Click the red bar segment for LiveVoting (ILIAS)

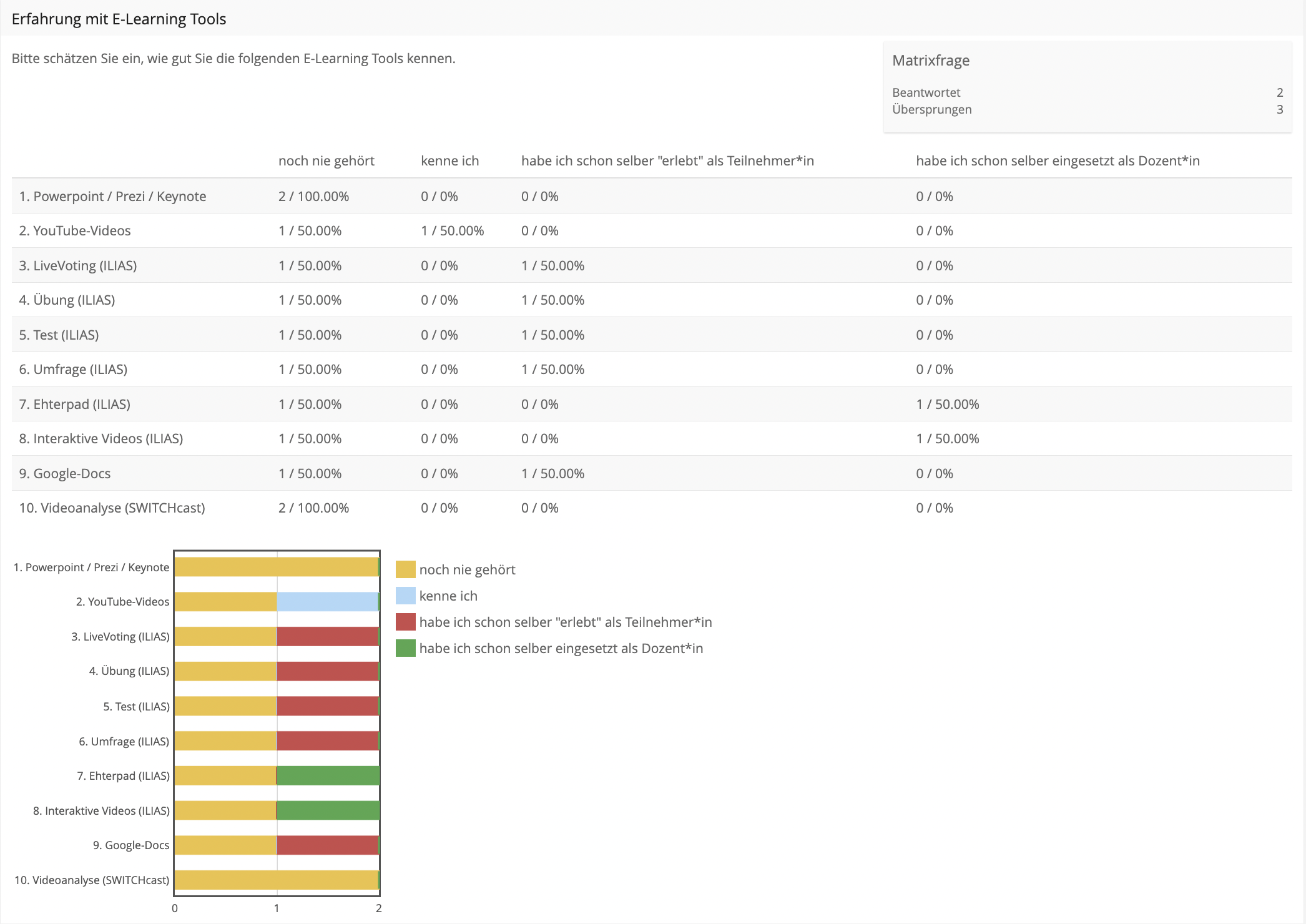pyautogui.click(x=327, y=637)
